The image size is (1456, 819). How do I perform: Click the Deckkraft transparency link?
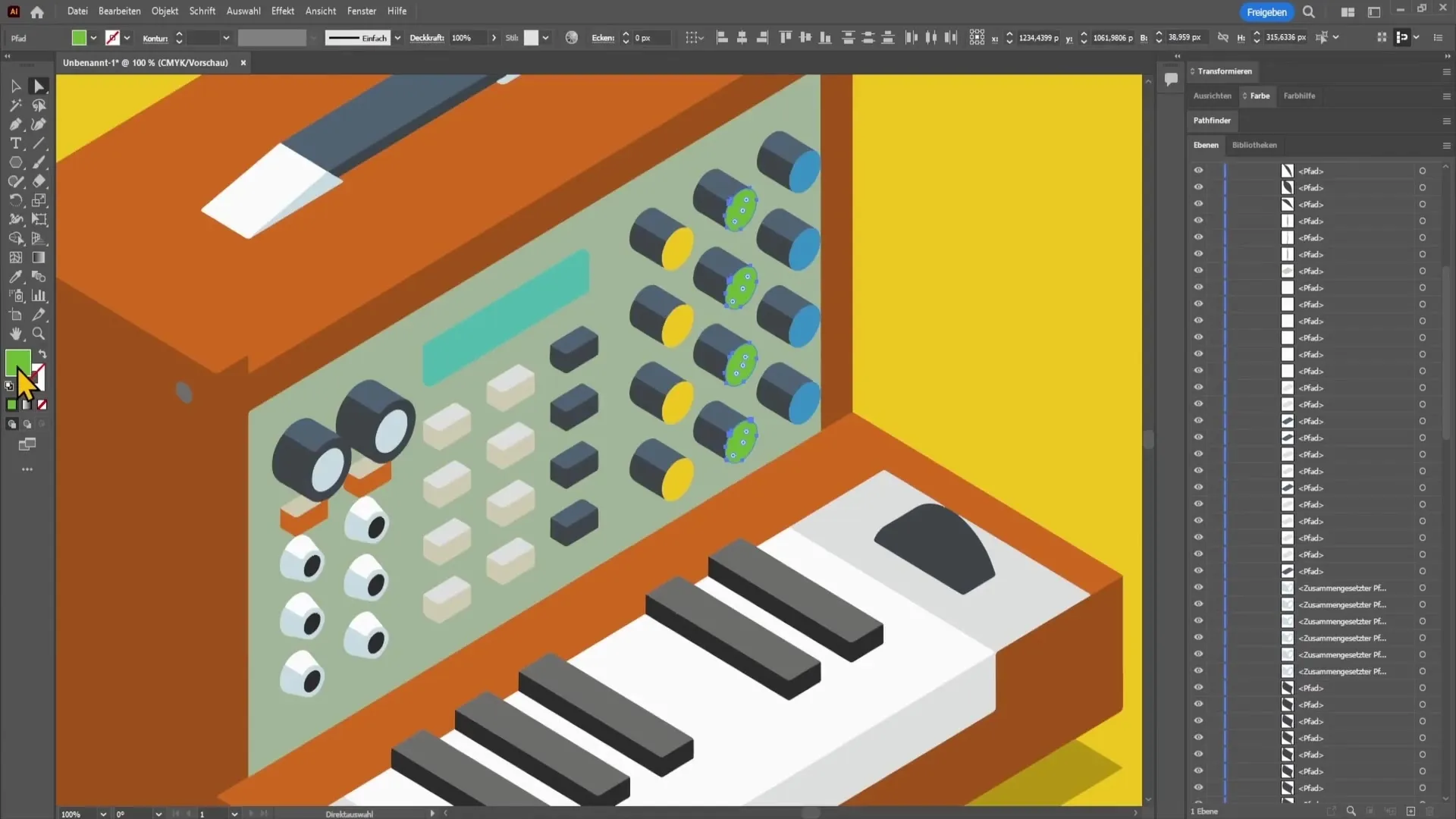pos(427,38)
